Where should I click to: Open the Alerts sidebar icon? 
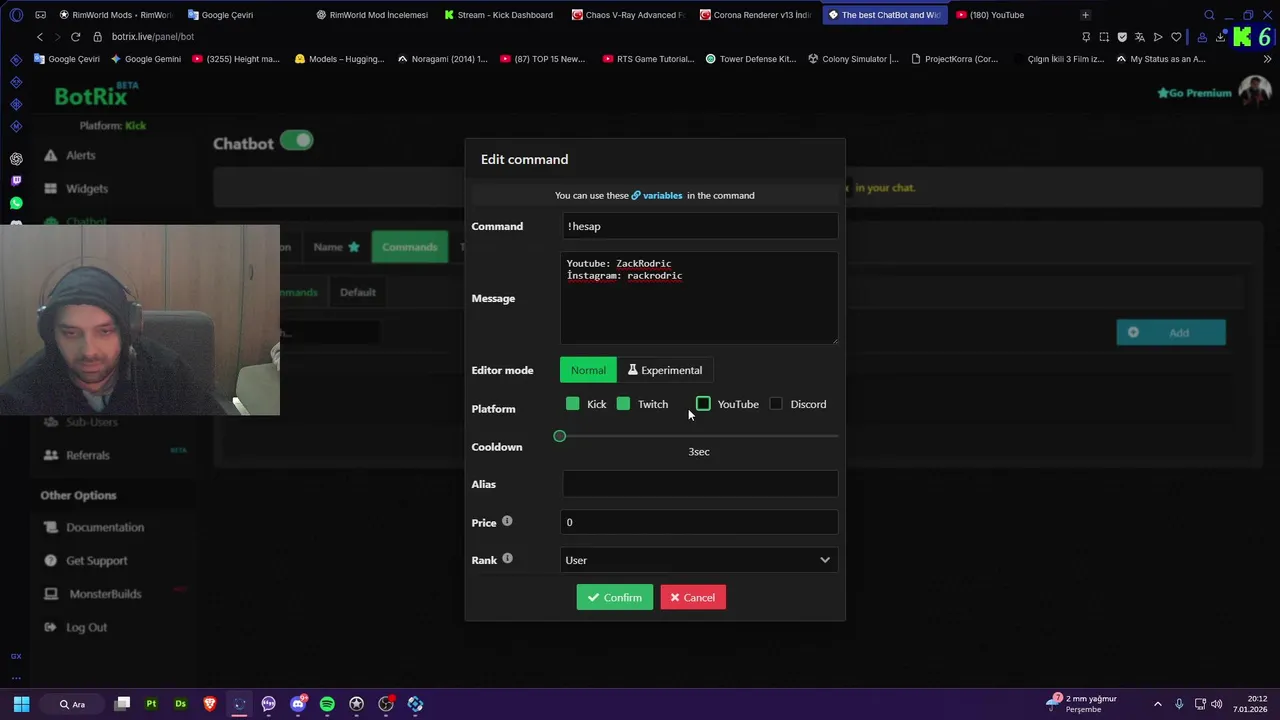click(50, 155)
